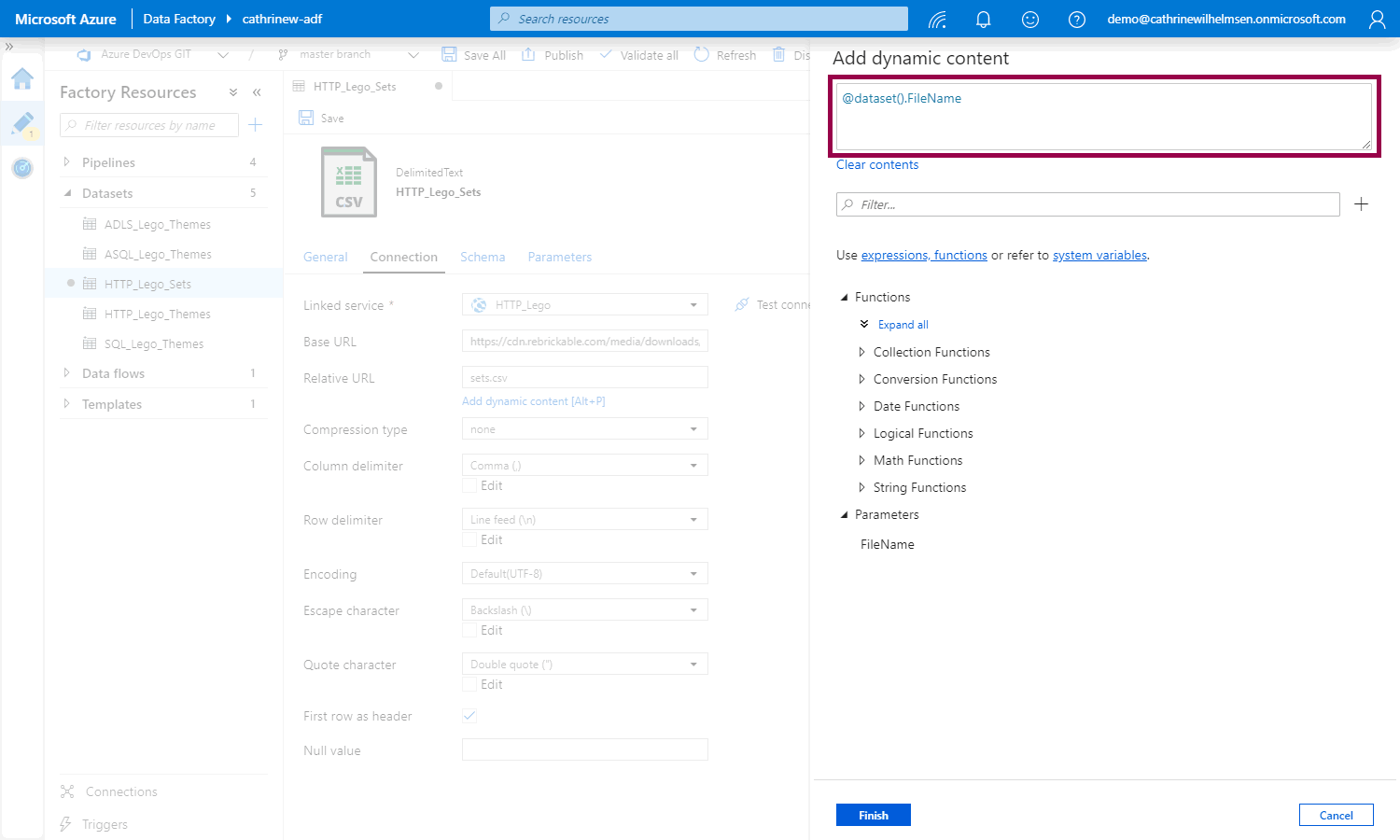This screenshot has width=1400, height=840.
Task: Switch to the Parameters tab
Action: 559,257
